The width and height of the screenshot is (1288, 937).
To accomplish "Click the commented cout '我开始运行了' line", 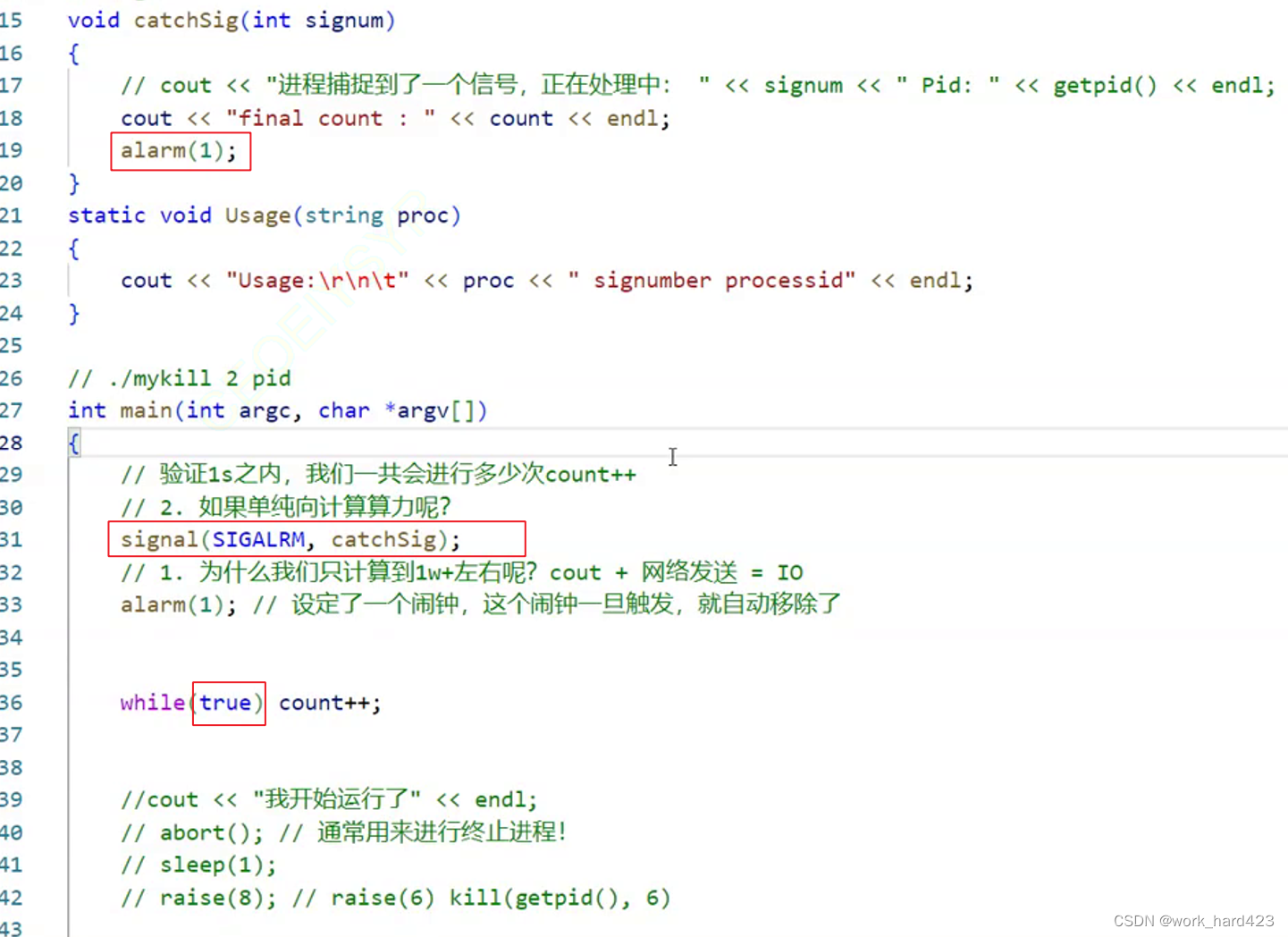I will point(329,799).
